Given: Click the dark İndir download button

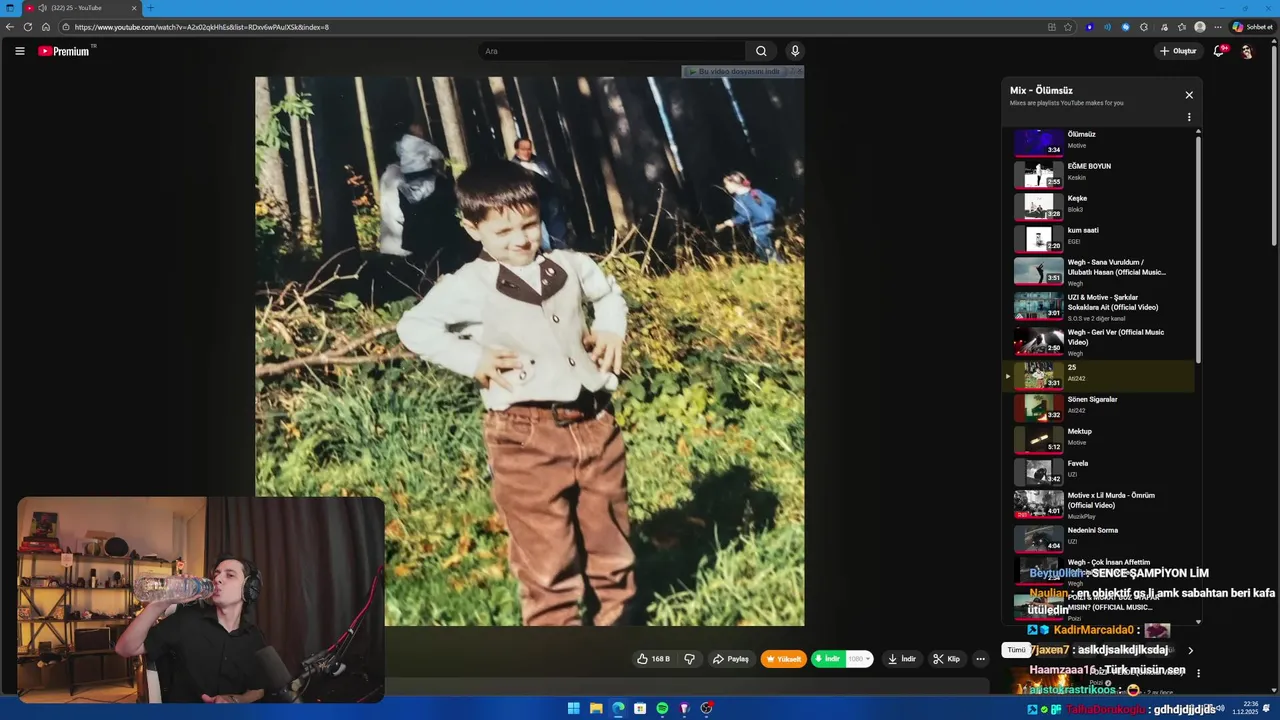Looking at the screenshot, I should 901,659.
